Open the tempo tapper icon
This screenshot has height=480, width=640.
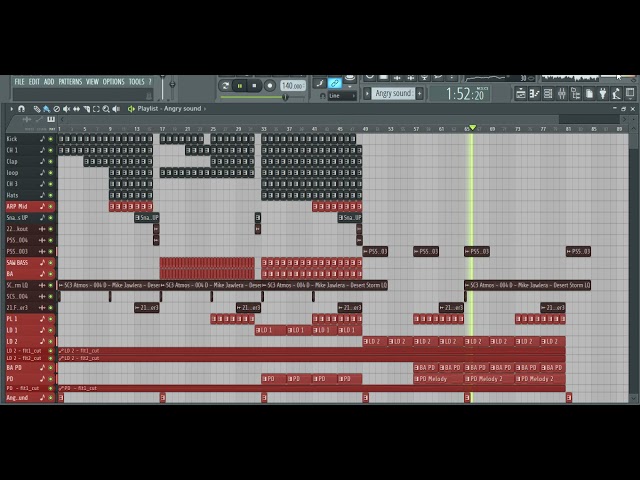click(x=616, y=94)
